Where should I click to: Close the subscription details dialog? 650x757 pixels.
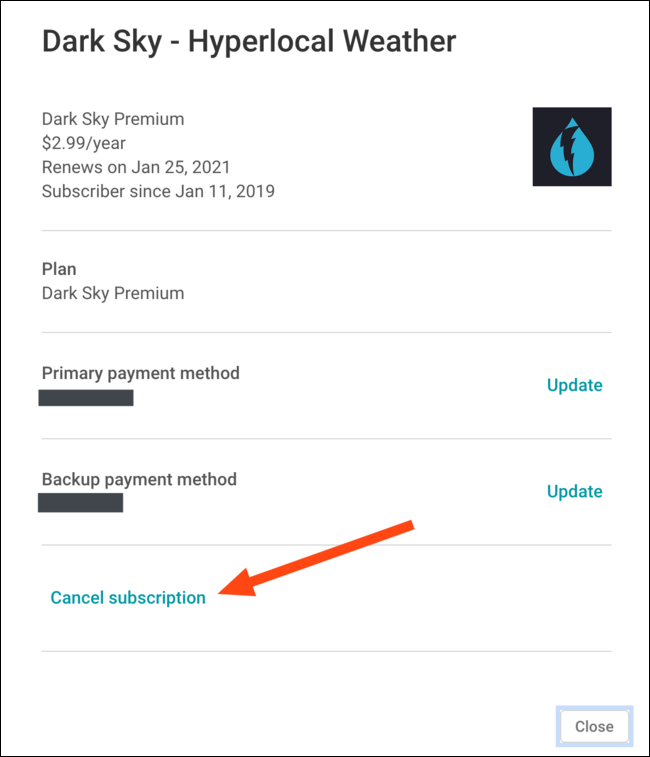coord(594,726)
